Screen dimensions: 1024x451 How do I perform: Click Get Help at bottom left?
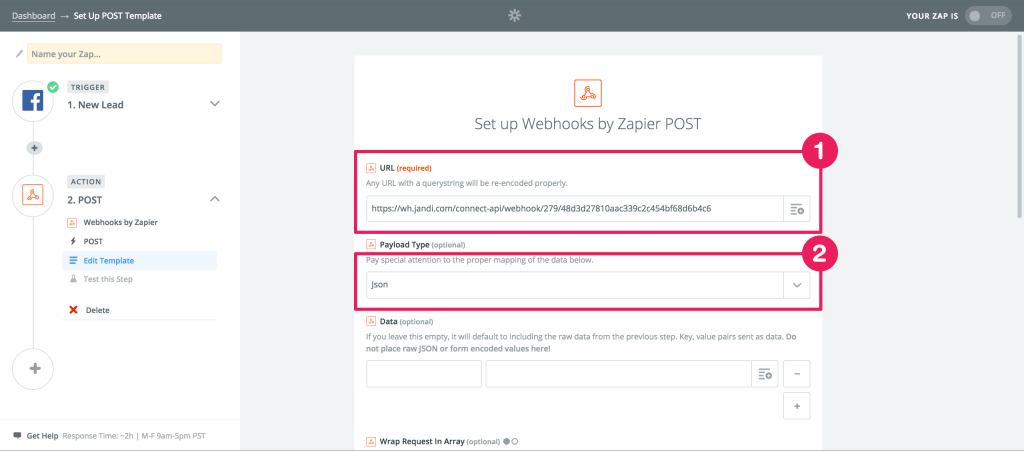[42, 436]
